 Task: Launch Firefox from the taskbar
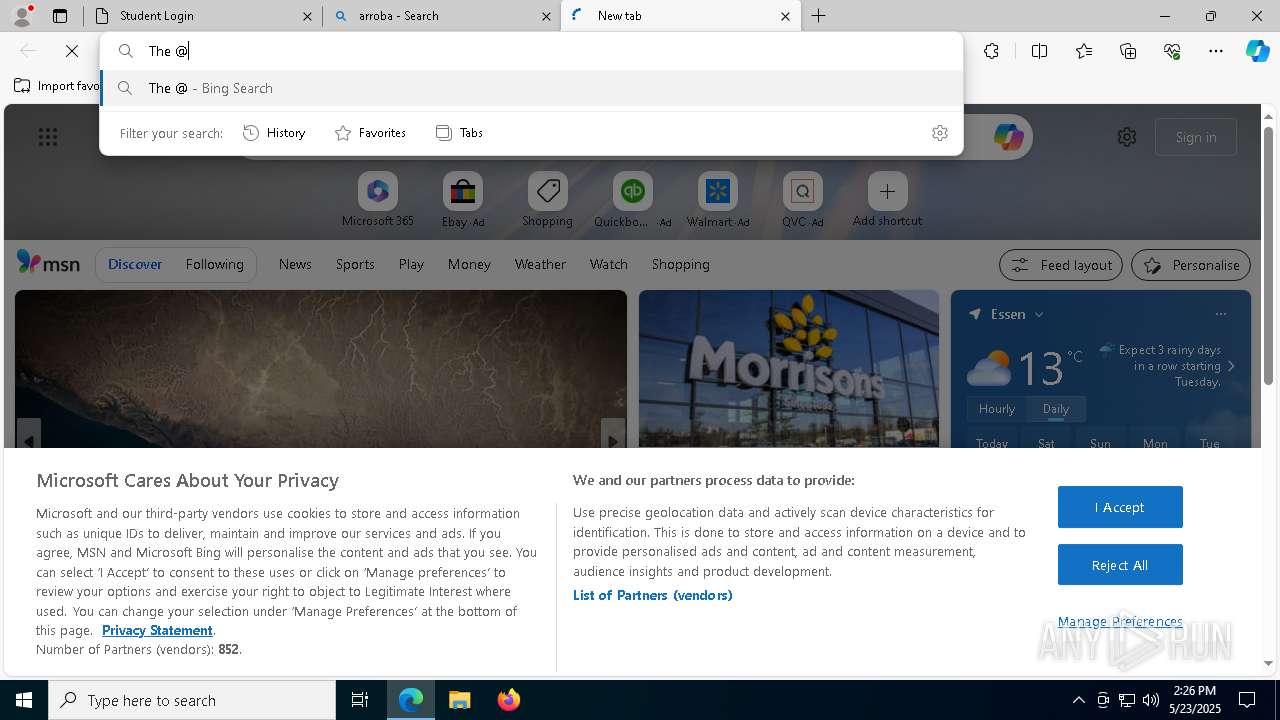pyautogui.click(x=509, y=700)
